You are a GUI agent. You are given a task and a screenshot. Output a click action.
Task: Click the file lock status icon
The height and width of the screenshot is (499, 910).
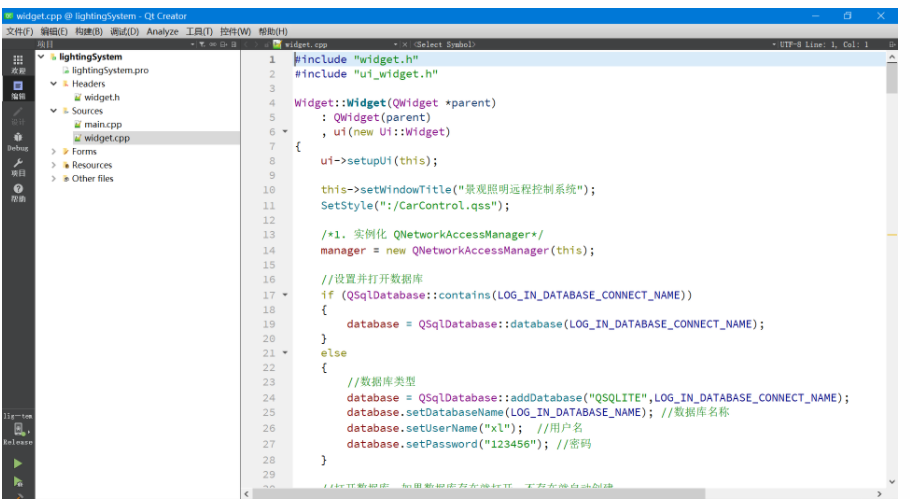click(266, 44)
